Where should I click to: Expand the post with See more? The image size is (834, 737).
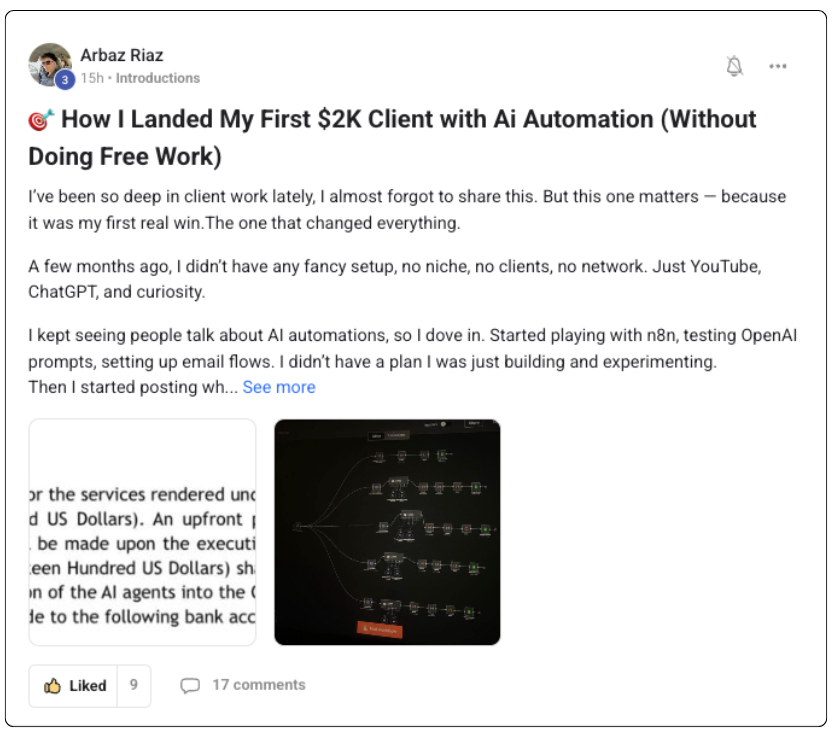click(x=279, y=387)
